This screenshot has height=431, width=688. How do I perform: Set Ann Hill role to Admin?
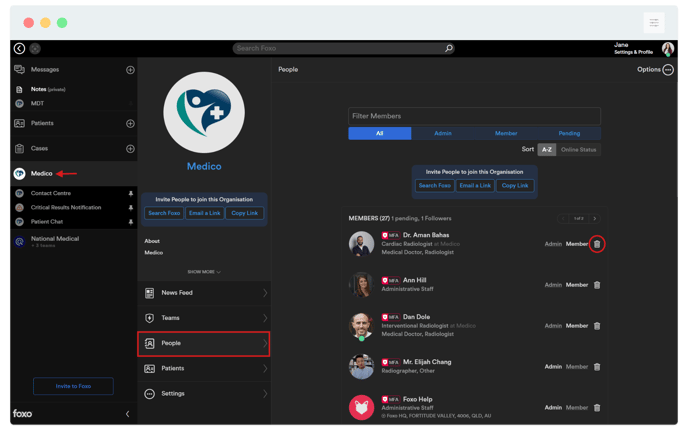click(x=553, y=285)
